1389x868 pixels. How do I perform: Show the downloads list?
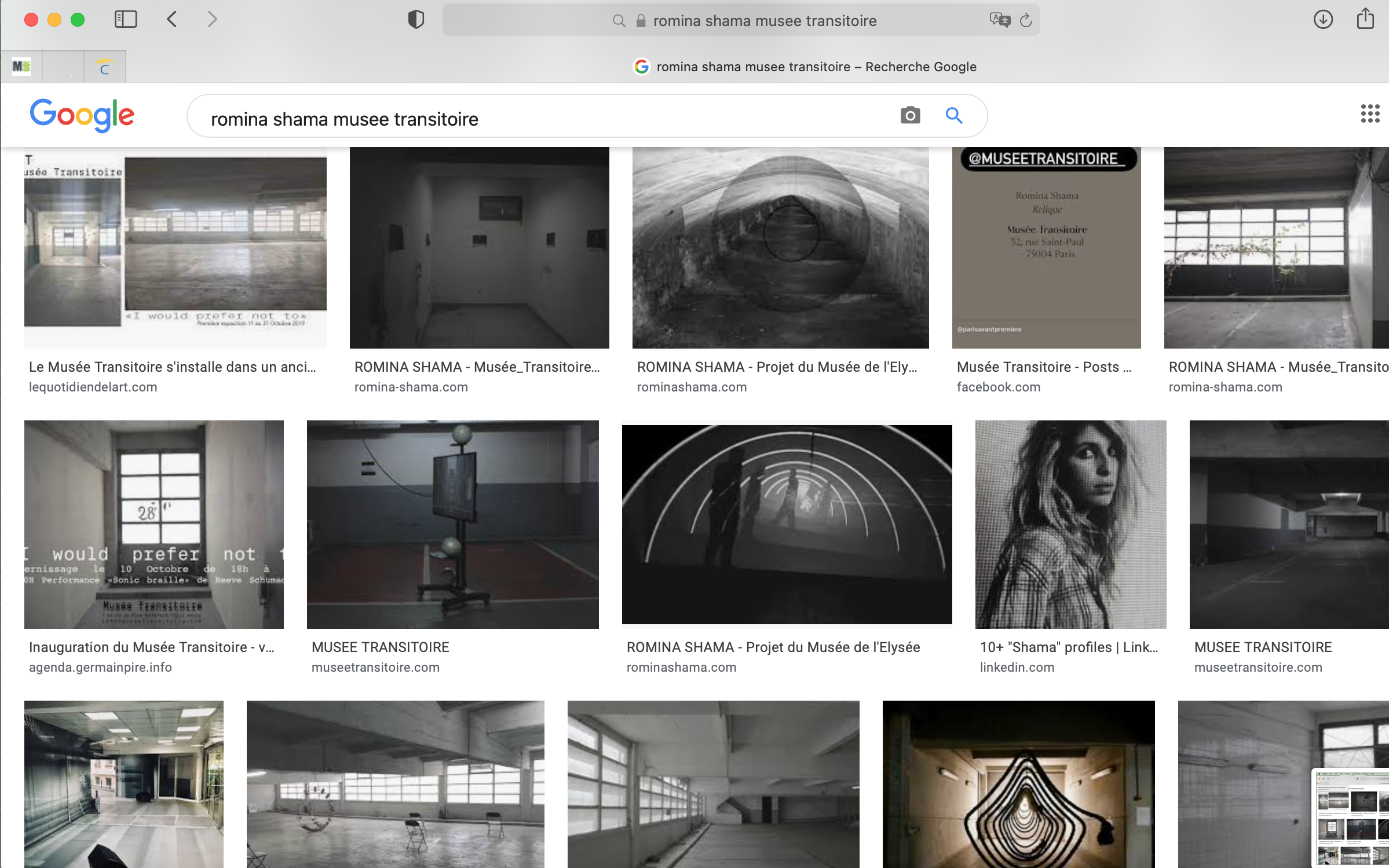tap(1323, 20)
